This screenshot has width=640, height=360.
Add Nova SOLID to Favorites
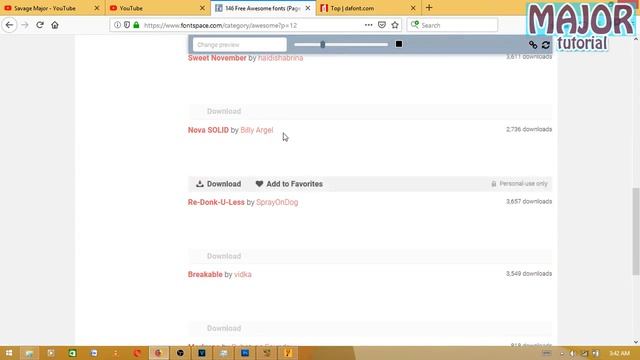pos(289,184)
